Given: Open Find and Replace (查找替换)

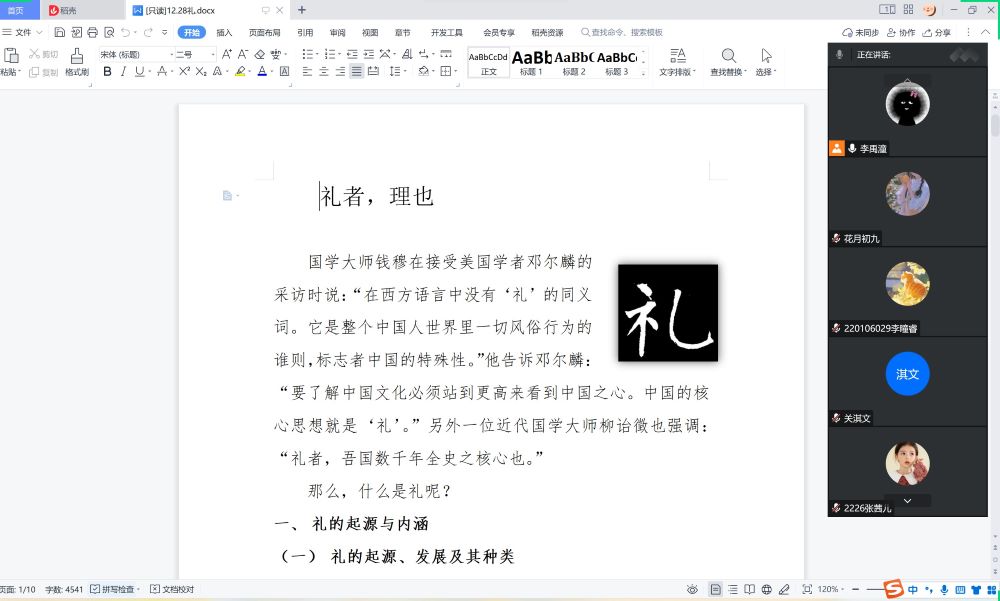Looking at the screenshot, I should 729,62.
